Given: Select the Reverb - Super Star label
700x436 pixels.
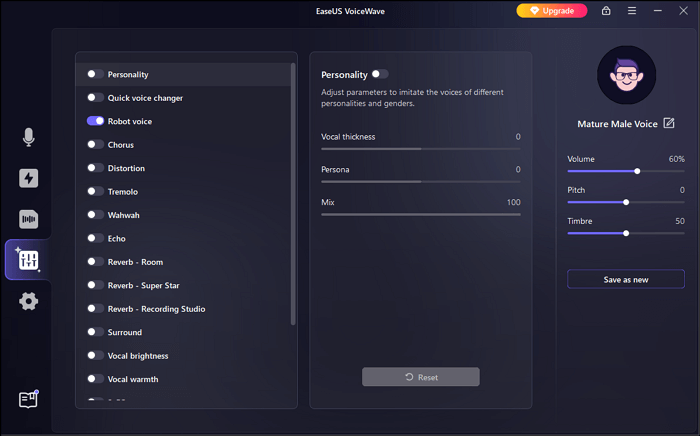Looking at the screenshot, I should (x=143, y=285).
